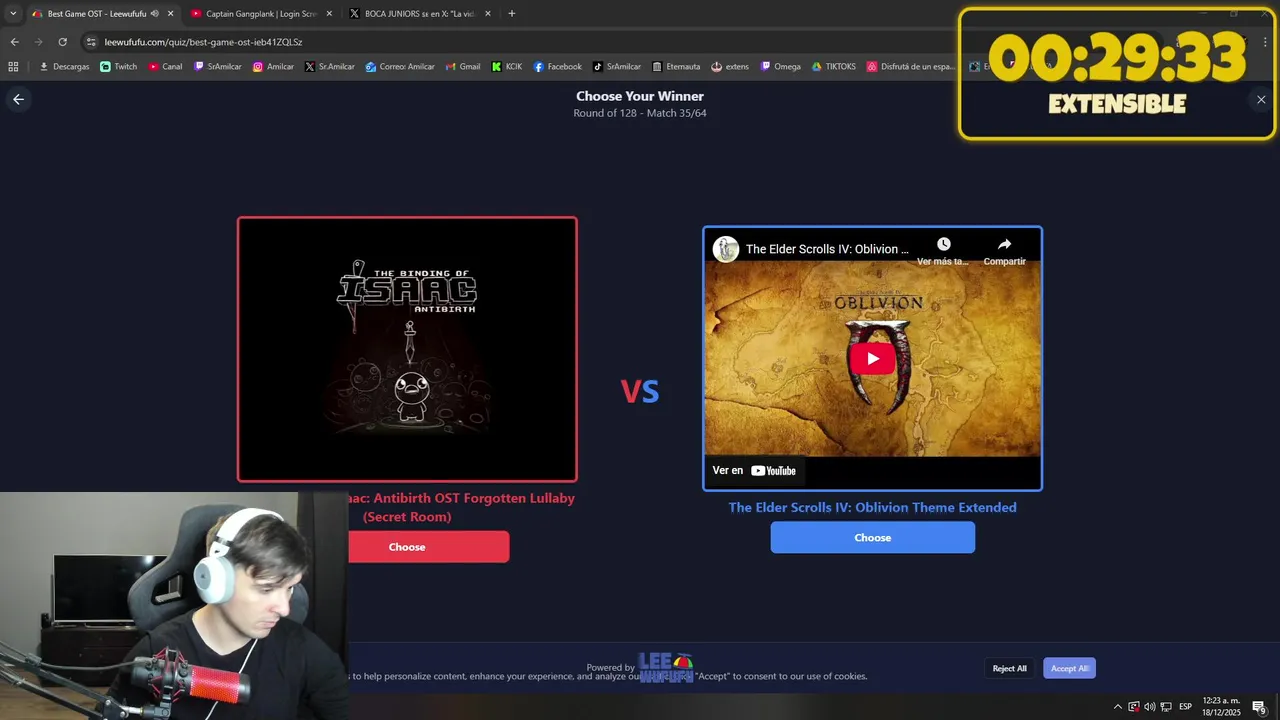Open the Correo: Amilcar bookmark
This screenshot has height=720, width=1280.
(400, 67)
